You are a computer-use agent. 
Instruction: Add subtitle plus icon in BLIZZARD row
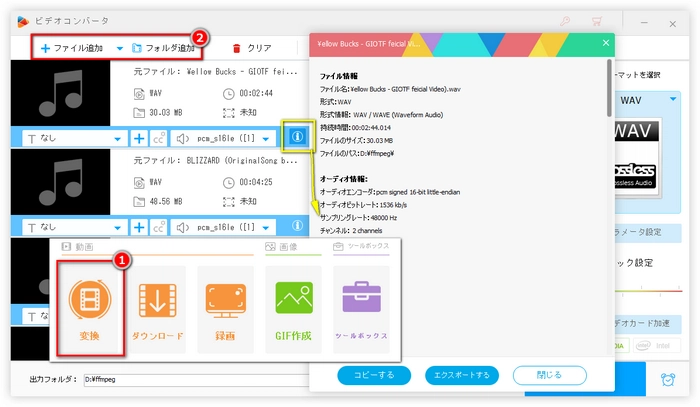139,228
